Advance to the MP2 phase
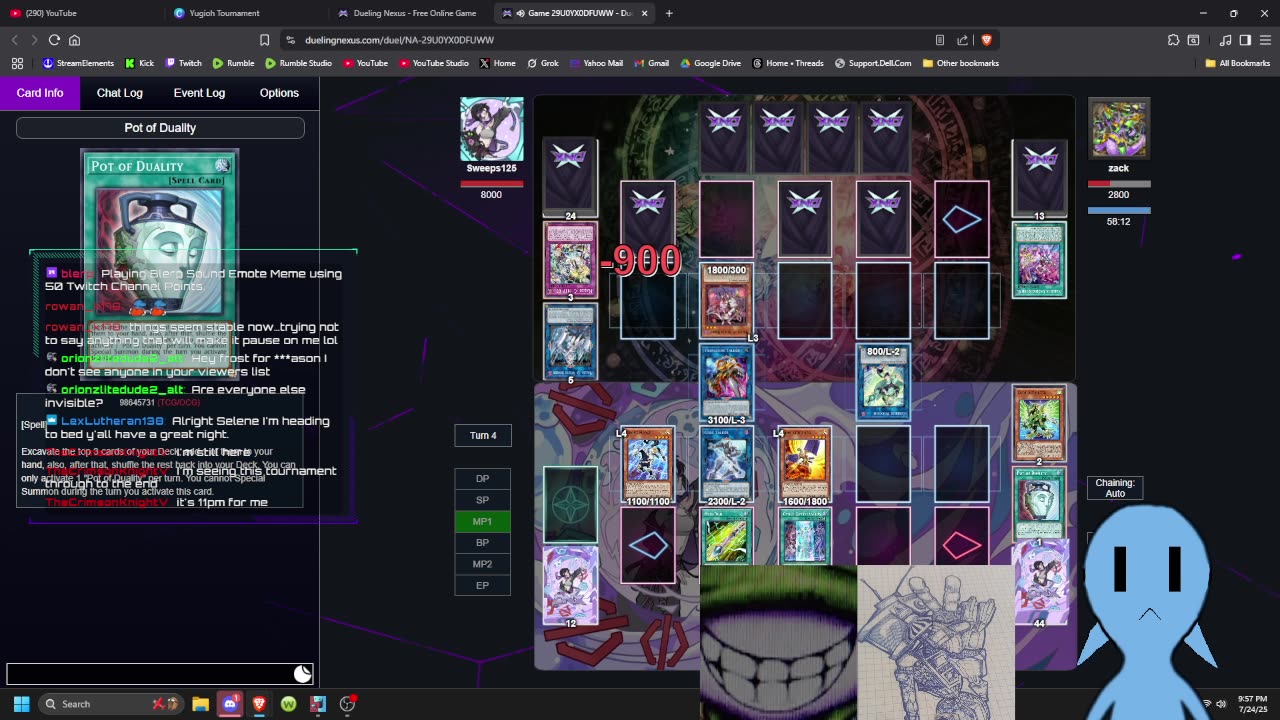This screenshot has width=1280, height=720. click(482, 564)
